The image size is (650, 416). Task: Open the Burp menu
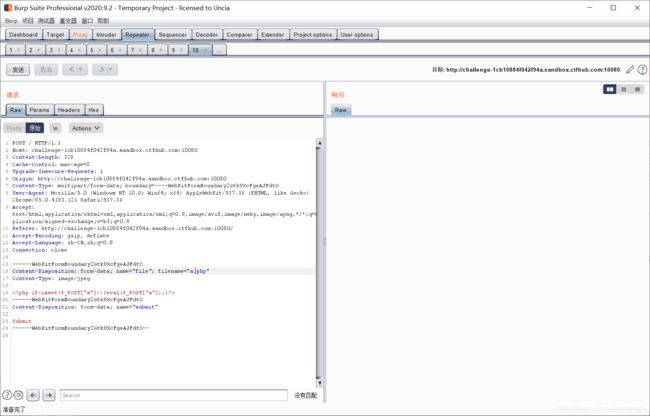pyautogui.click(x=11, y=21)
